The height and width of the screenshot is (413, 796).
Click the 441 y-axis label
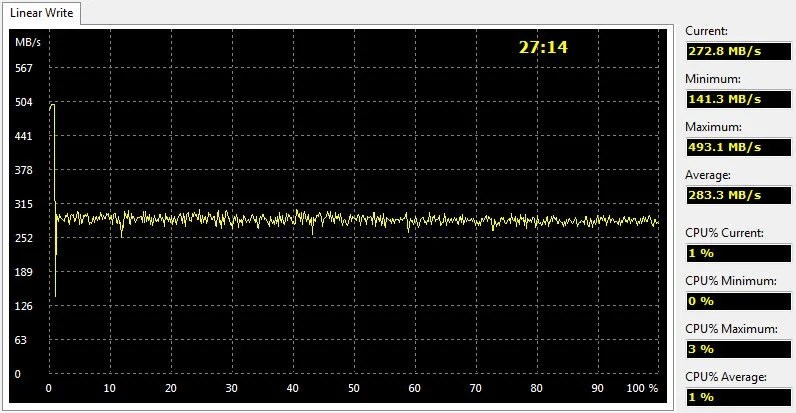coord(23,136)
